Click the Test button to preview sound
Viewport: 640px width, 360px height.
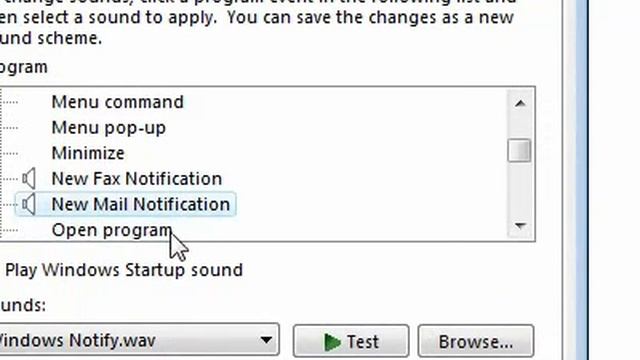click(351, 341)
